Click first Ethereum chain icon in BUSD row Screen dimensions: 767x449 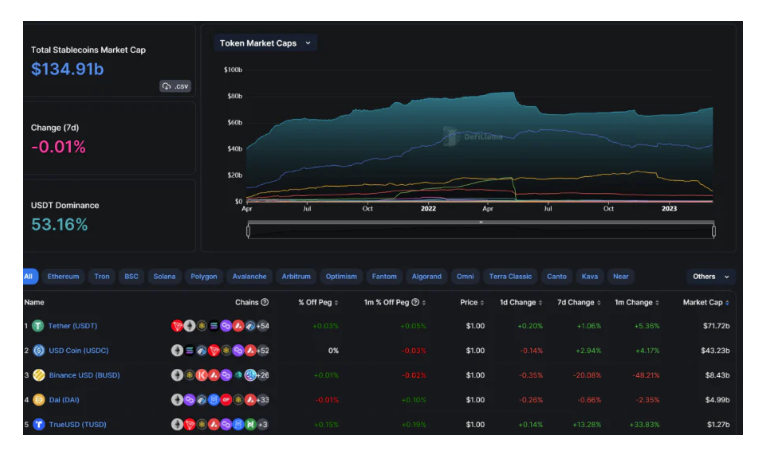pos(177,375)
